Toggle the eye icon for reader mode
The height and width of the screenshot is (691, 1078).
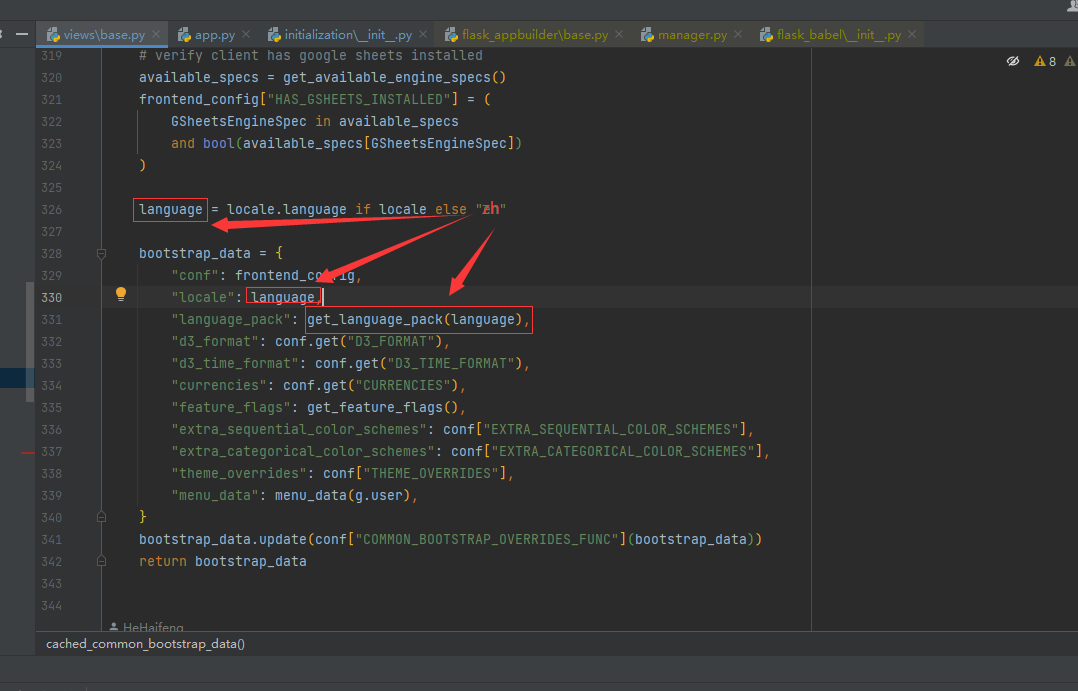point(1013,61)
